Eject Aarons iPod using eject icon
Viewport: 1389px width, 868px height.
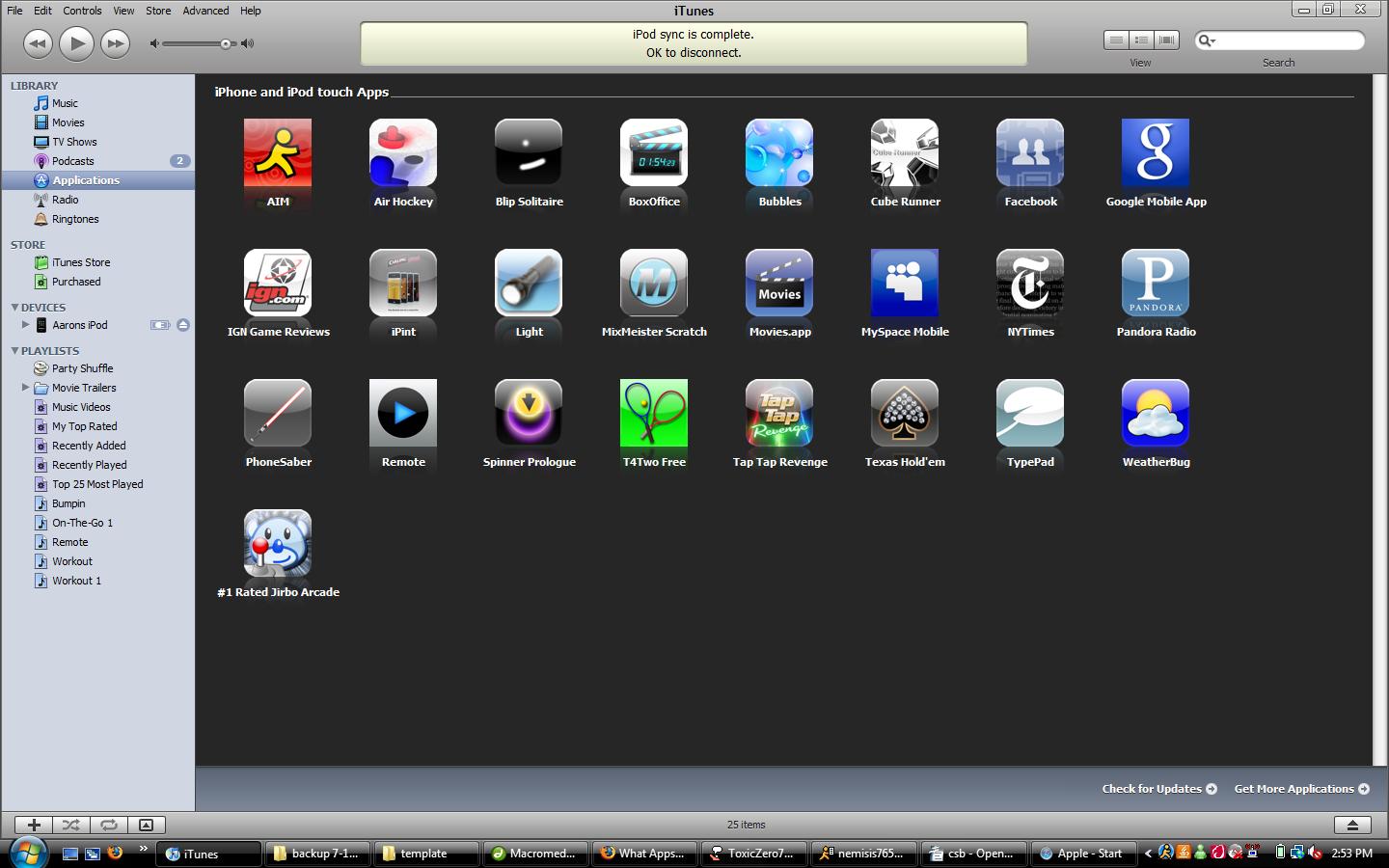(183, 325)
